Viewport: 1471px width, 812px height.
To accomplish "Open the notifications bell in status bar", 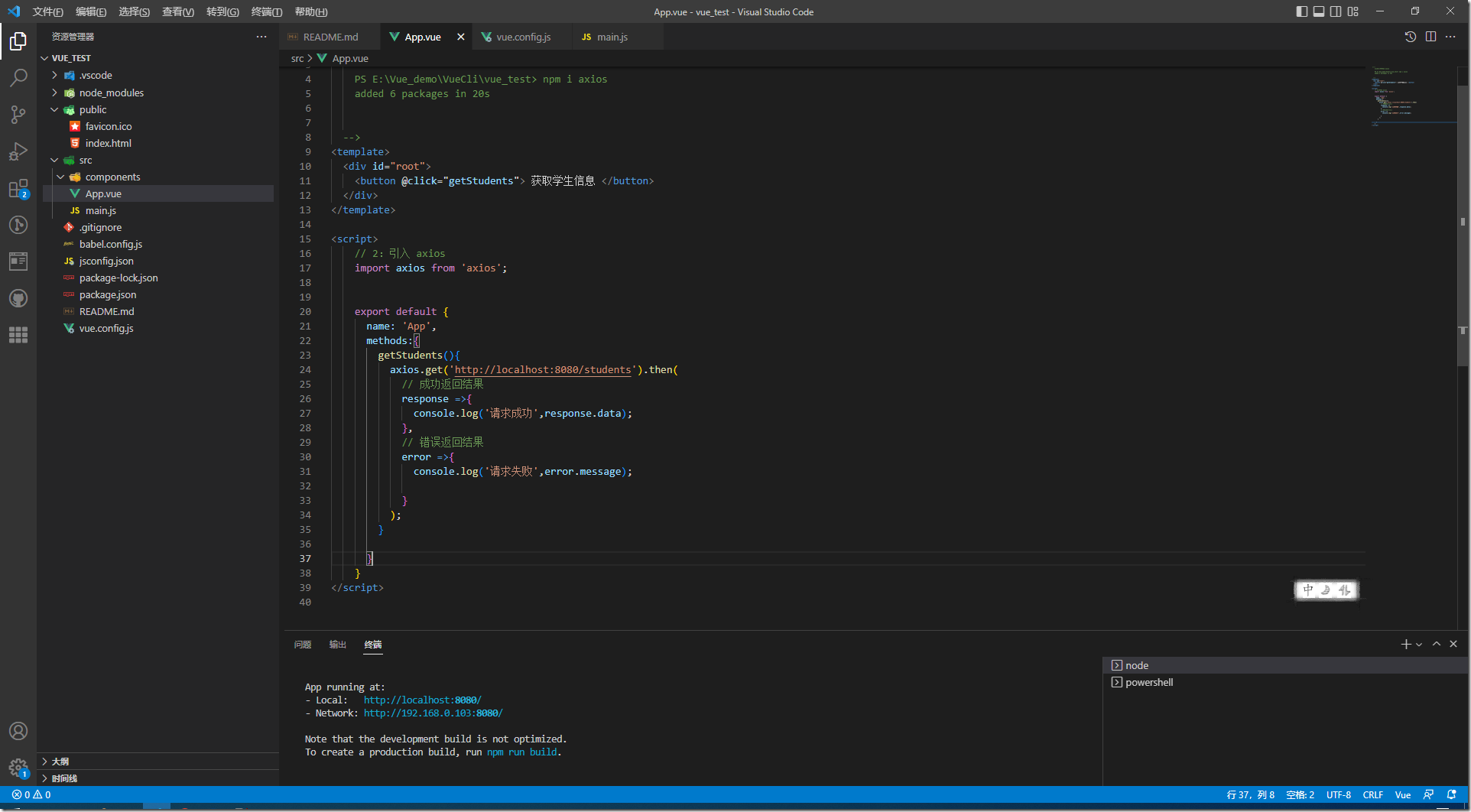I will pyautogui.click(x=1451, y=795).
